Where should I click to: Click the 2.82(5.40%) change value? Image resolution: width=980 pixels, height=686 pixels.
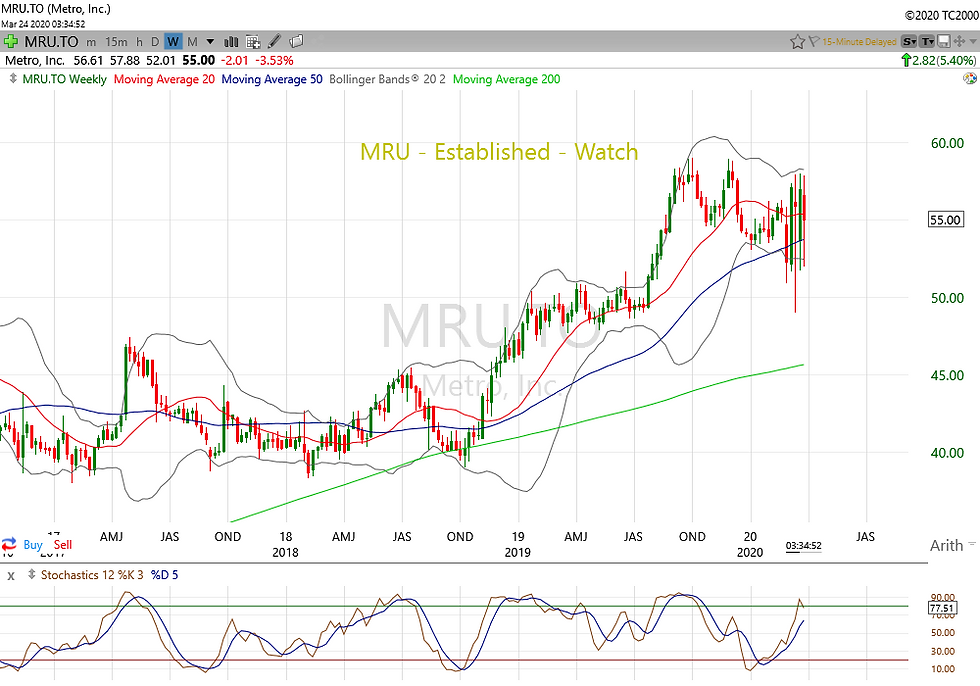pyautogui.click(x=944, y=60)
